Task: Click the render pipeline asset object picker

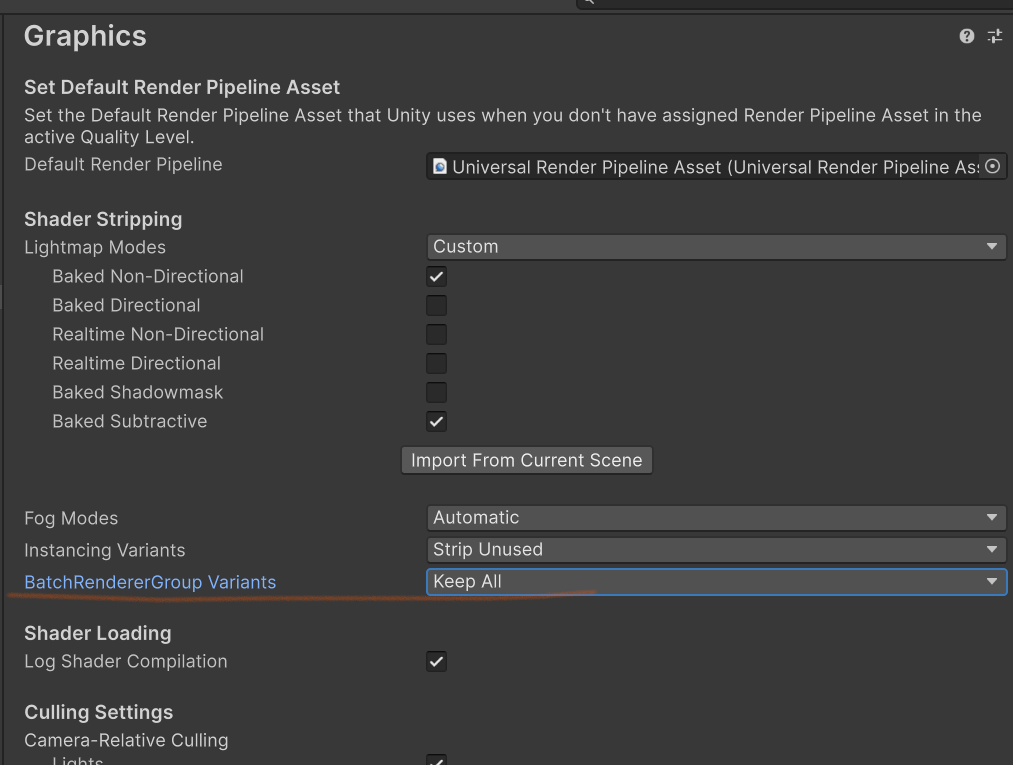Action: pyautogui.click(x=992, y=167)
